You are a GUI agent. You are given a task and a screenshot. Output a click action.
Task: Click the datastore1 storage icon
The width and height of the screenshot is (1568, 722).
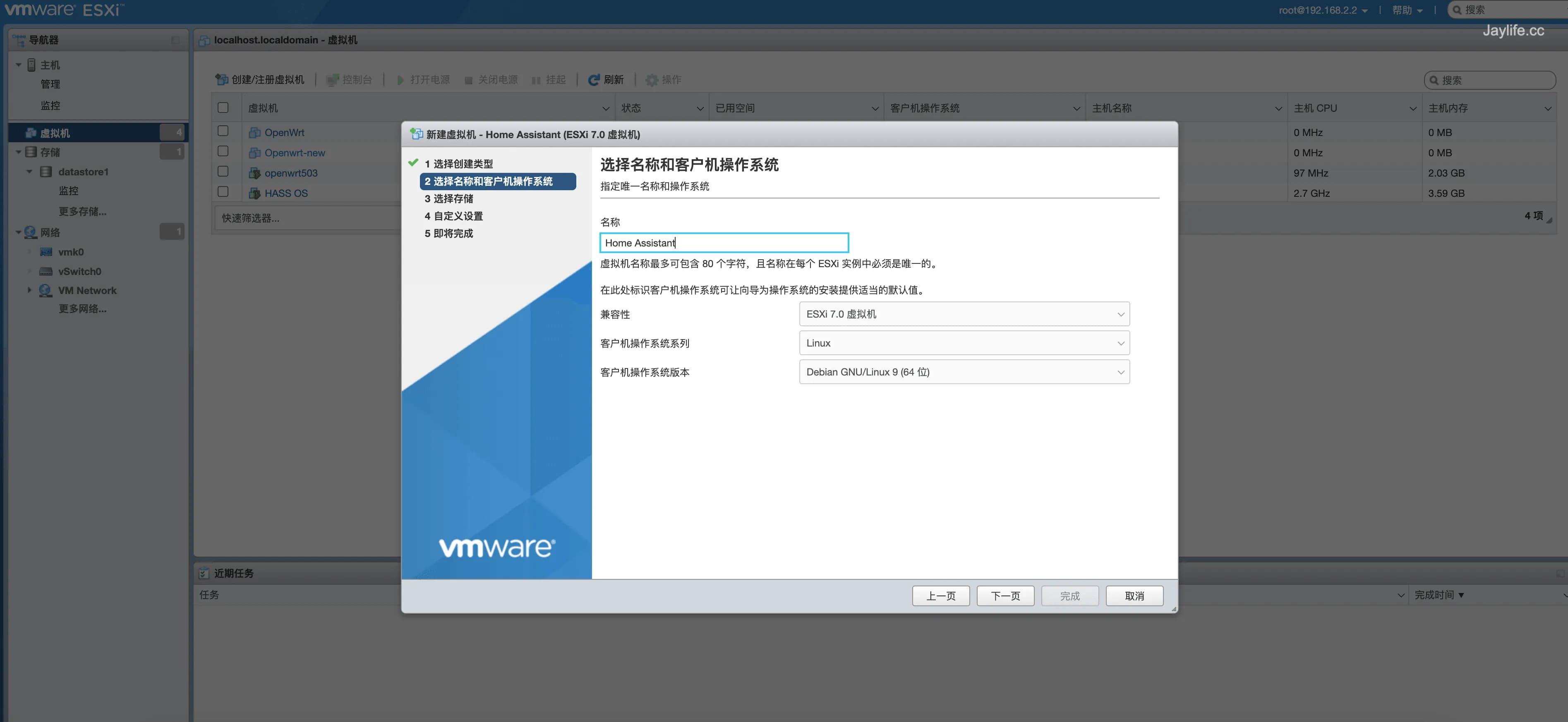point(46,172)
